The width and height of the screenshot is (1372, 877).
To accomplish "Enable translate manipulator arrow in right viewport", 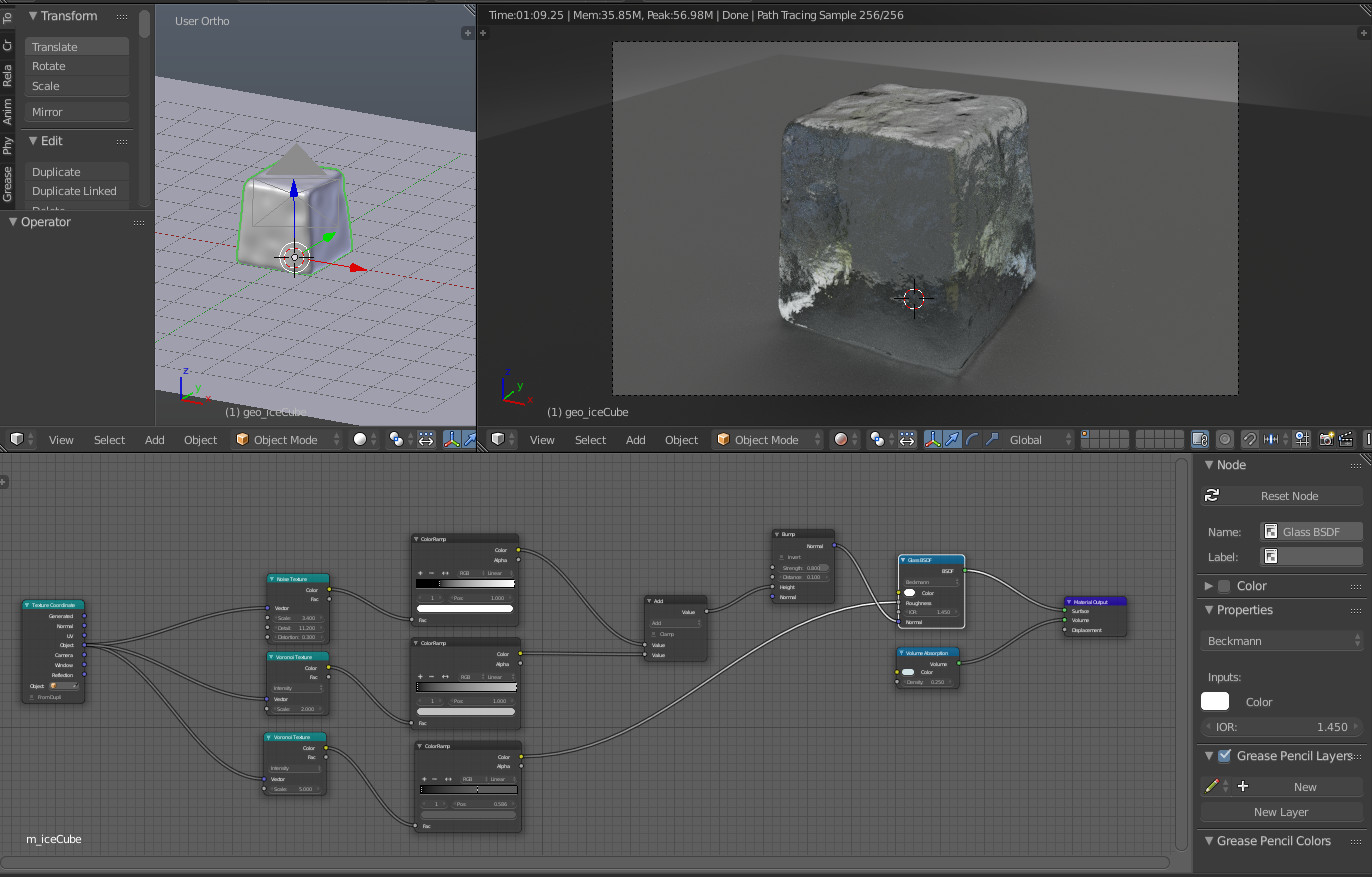I will coord(952,440).
